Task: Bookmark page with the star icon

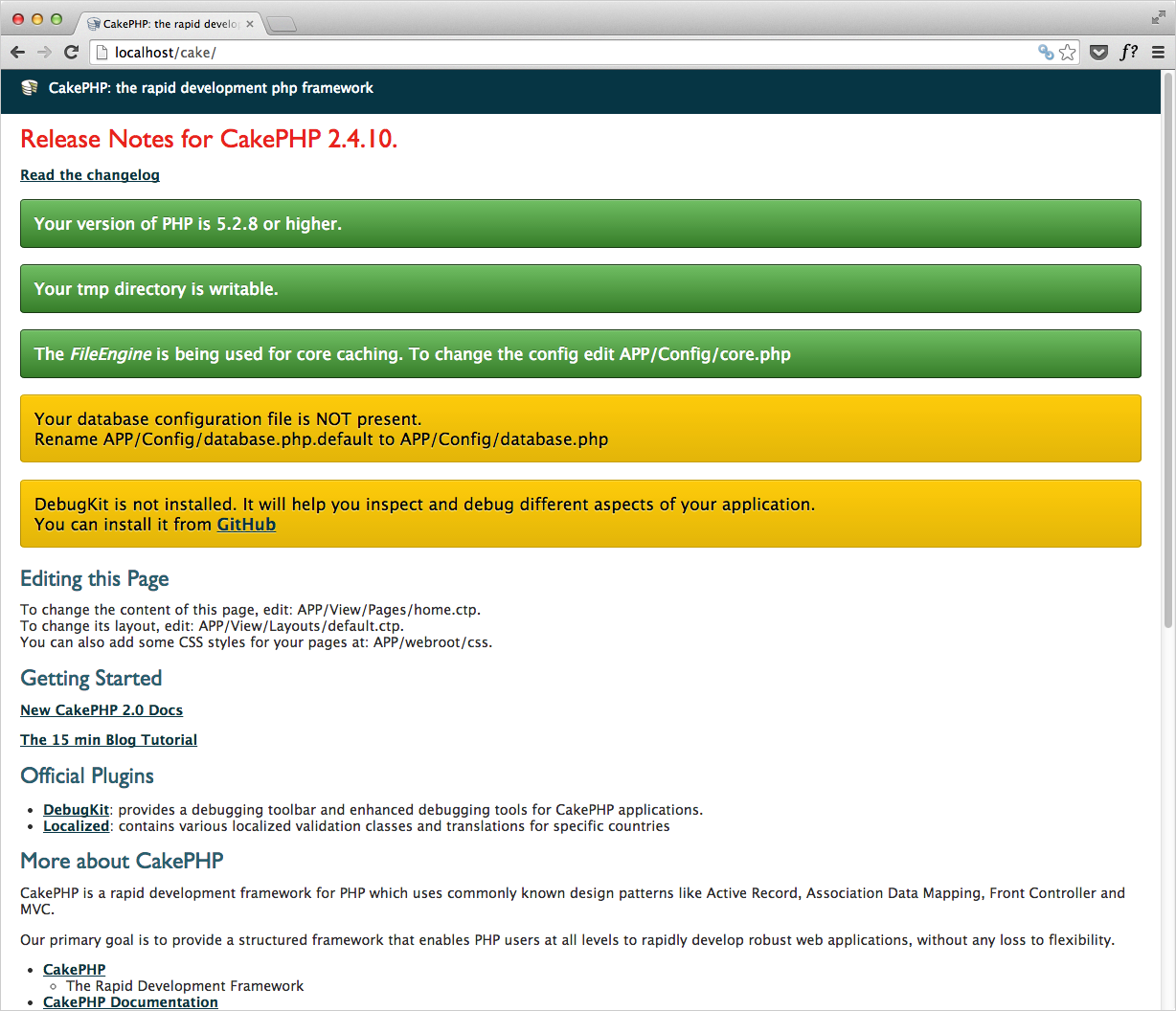Action: (1068, 52)
